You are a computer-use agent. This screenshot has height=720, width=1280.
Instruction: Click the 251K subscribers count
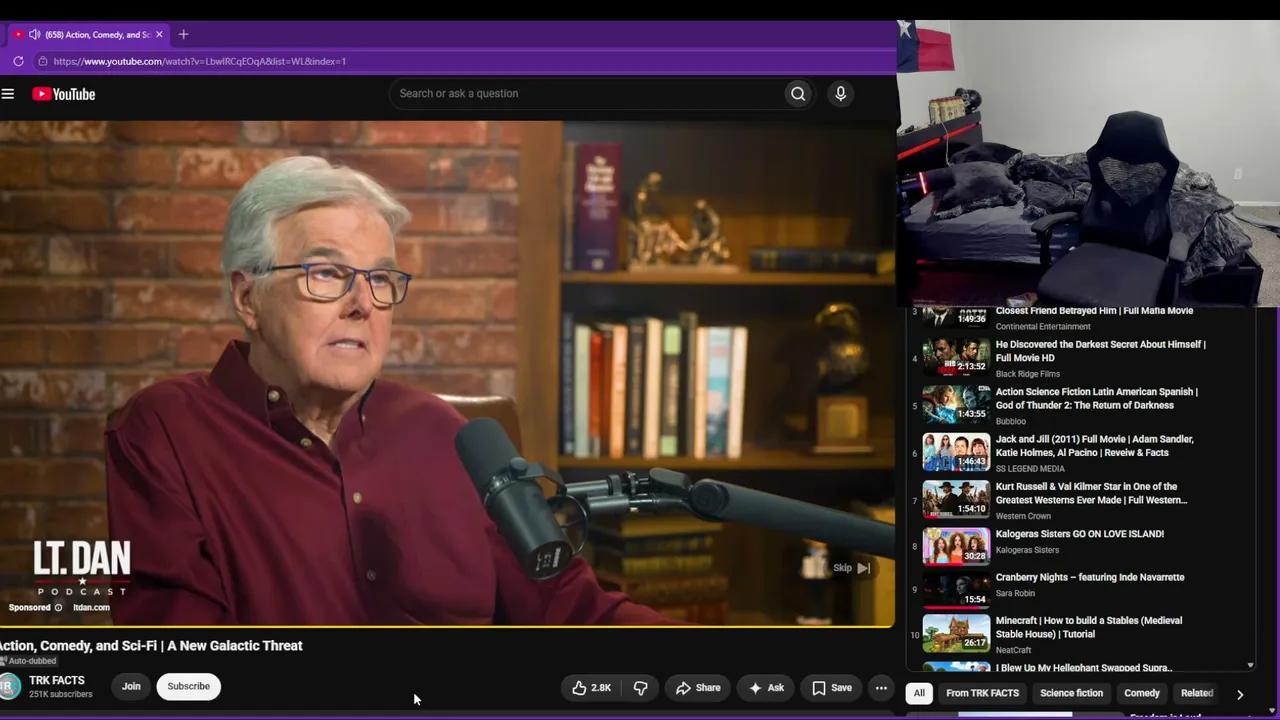60,694
